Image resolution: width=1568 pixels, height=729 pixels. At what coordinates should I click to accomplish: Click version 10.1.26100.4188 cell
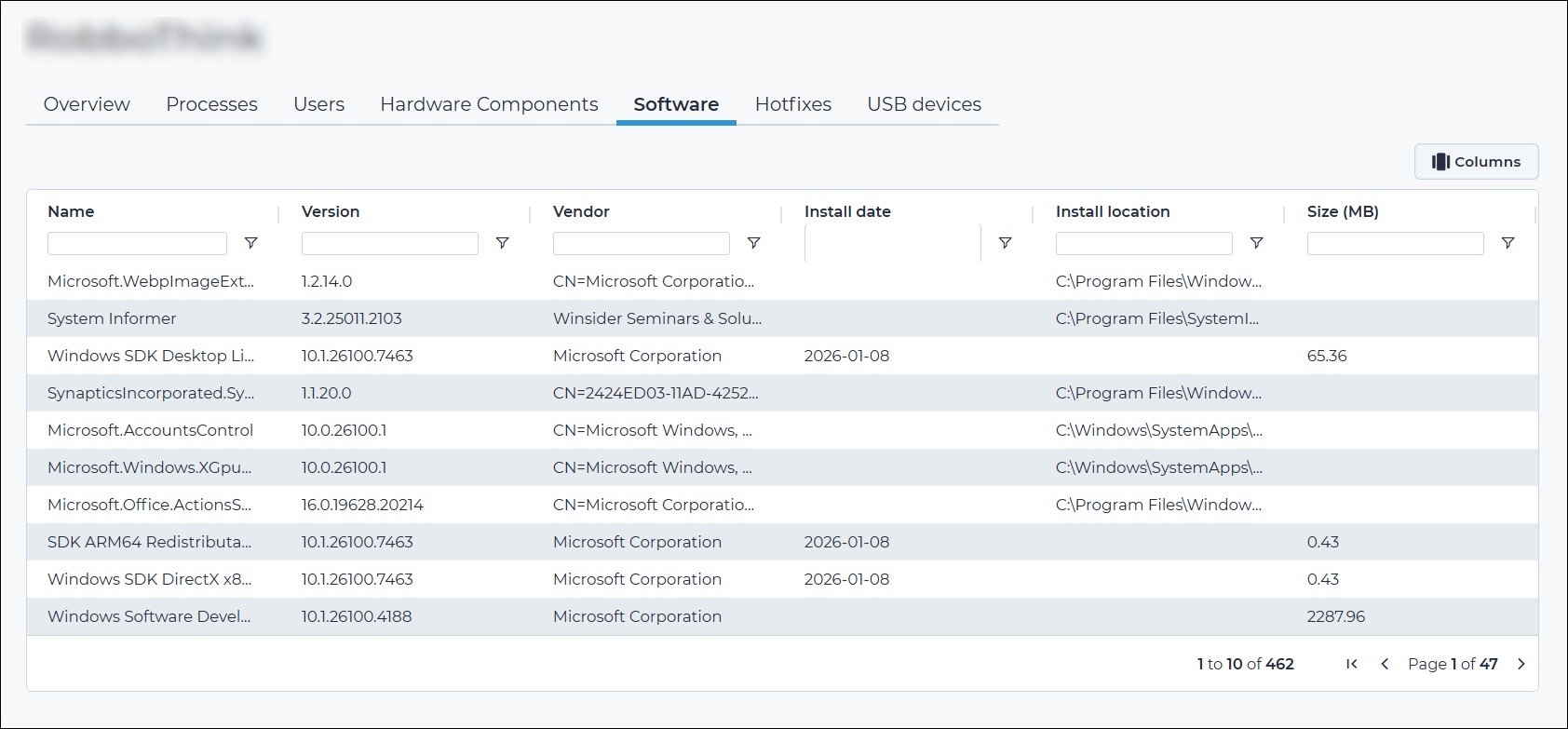357,616
